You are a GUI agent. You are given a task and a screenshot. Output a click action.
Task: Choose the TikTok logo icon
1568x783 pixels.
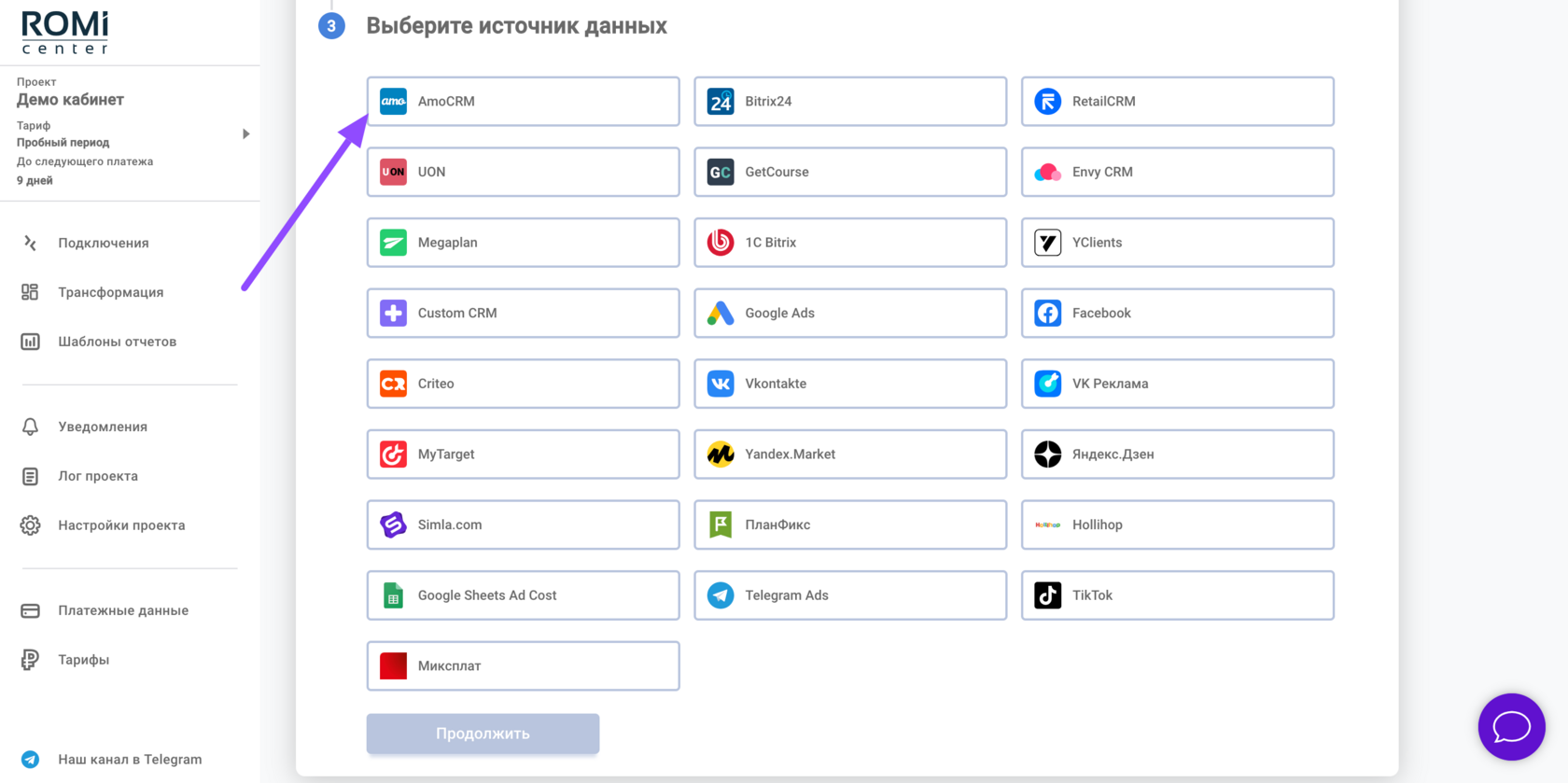[1047, 595]
